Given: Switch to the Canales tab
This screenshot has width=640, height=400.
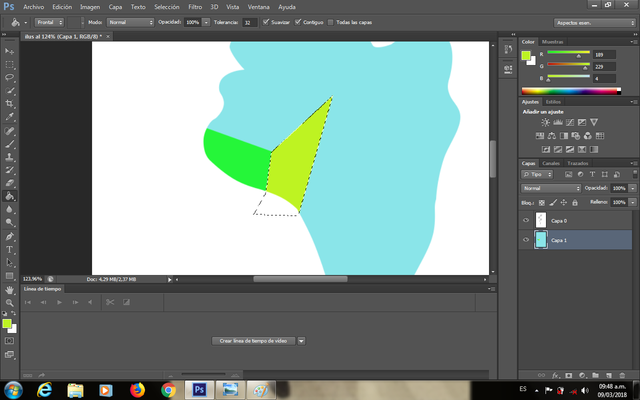Looking at the screenshot, I should point(551,163).
